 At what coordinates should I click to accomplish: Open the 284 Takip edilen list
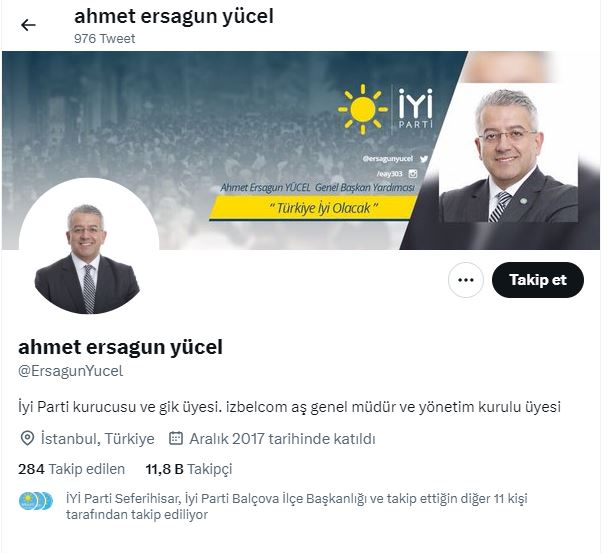(71, 469)
